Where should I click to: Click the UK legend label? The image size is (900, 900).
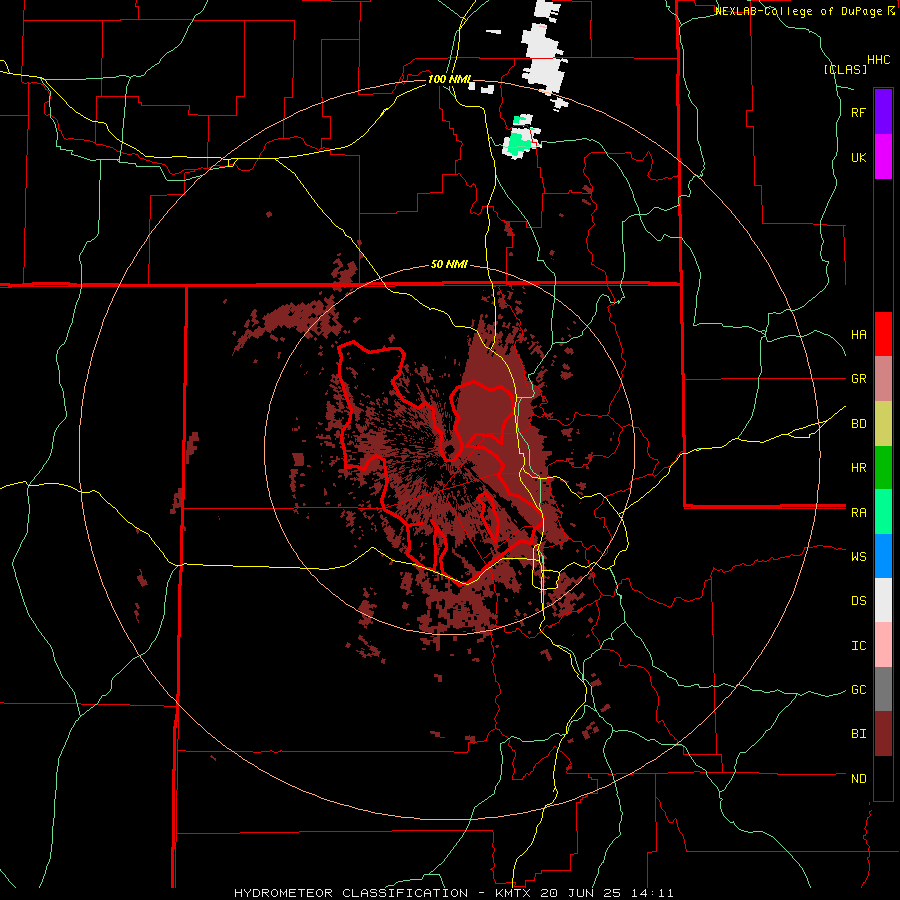coord(859,157)
